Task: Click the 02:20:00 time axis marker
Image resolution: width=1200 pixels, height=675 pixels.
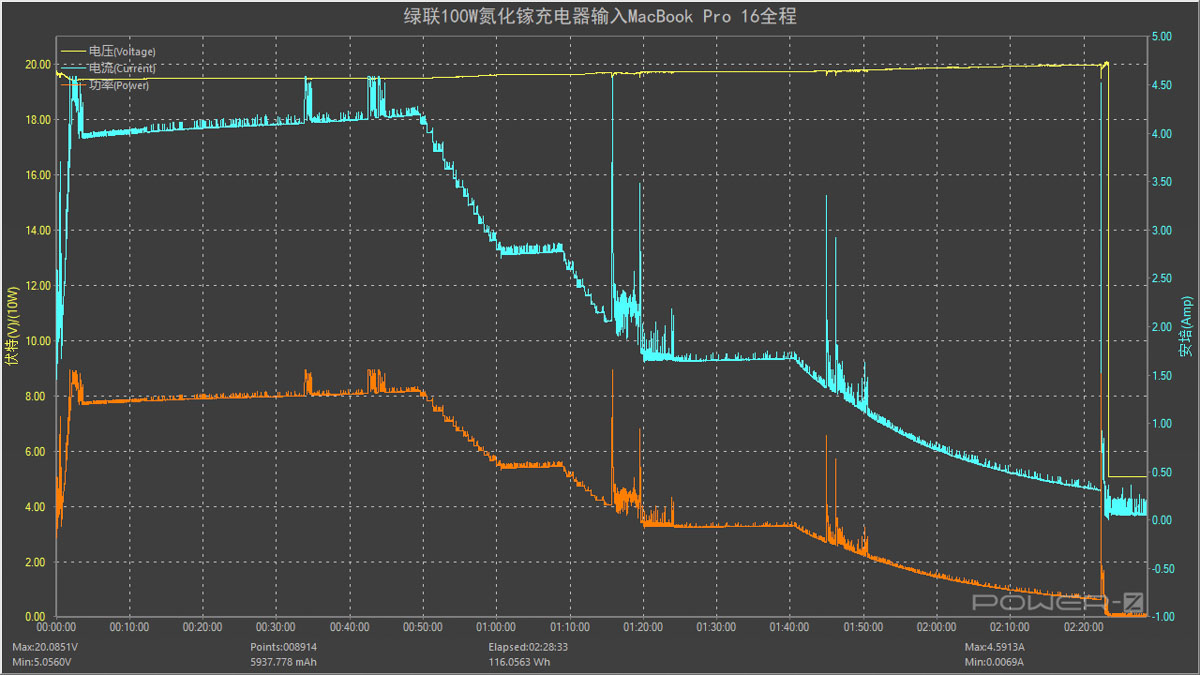Action: click(1084, 627)
